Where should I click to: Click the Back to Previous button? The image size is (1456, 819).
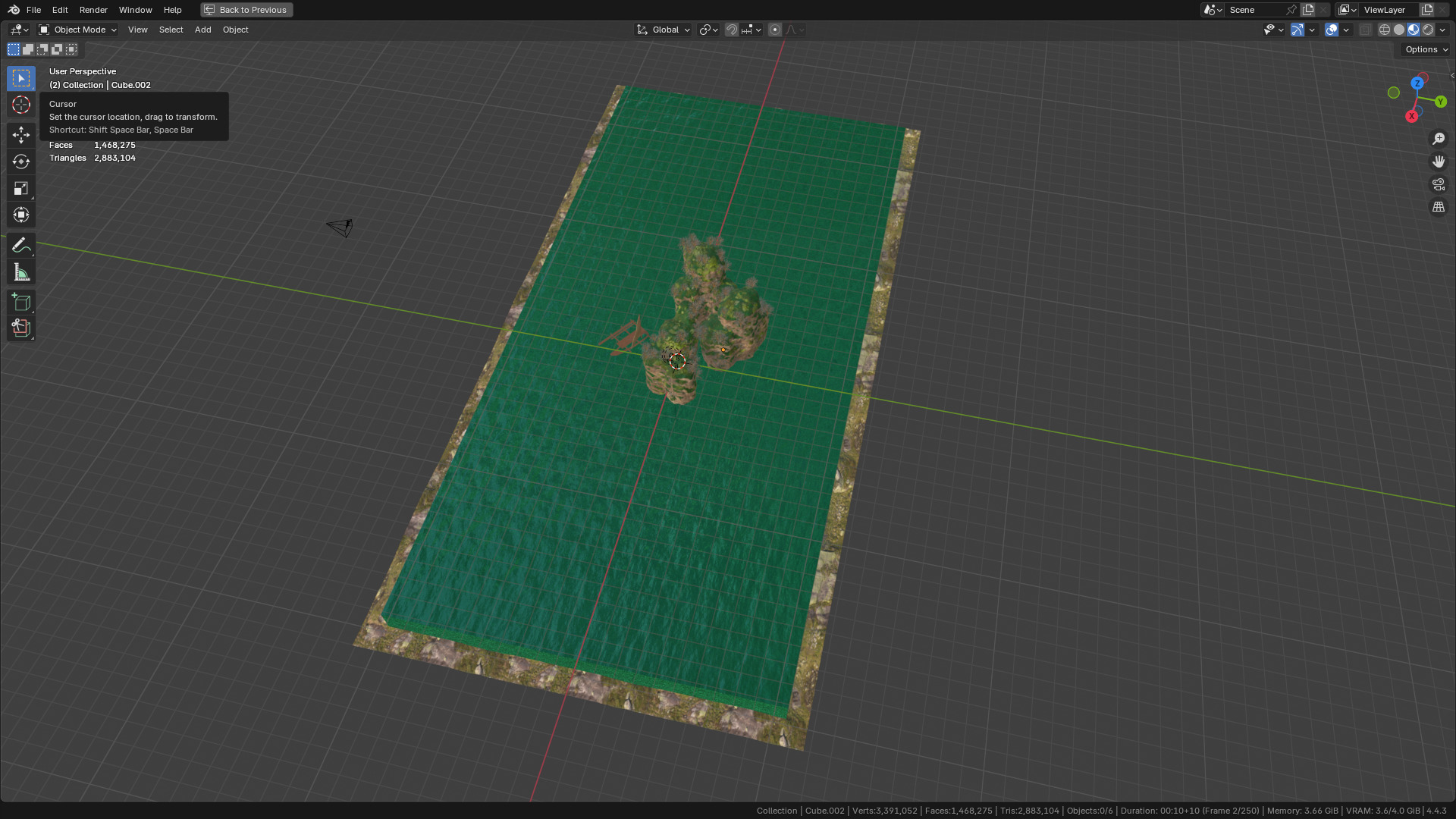(x=246, y=10)
